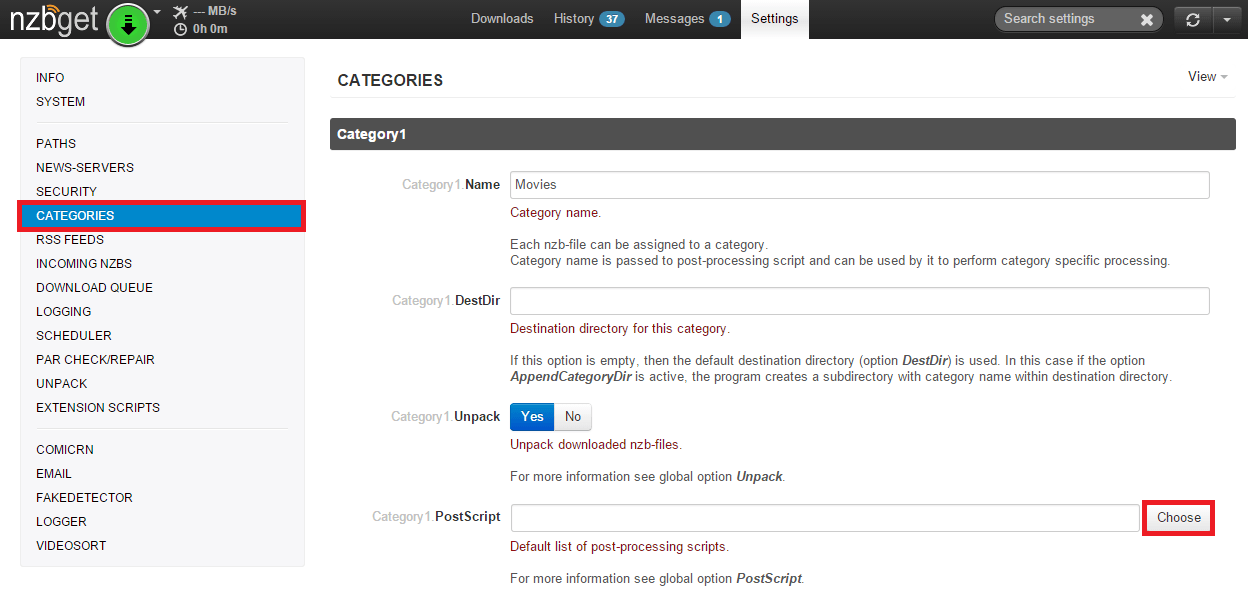Screen dimensions: 1248x596
Task: Click the Category1 Name input field
Action: tap(859, 185)
